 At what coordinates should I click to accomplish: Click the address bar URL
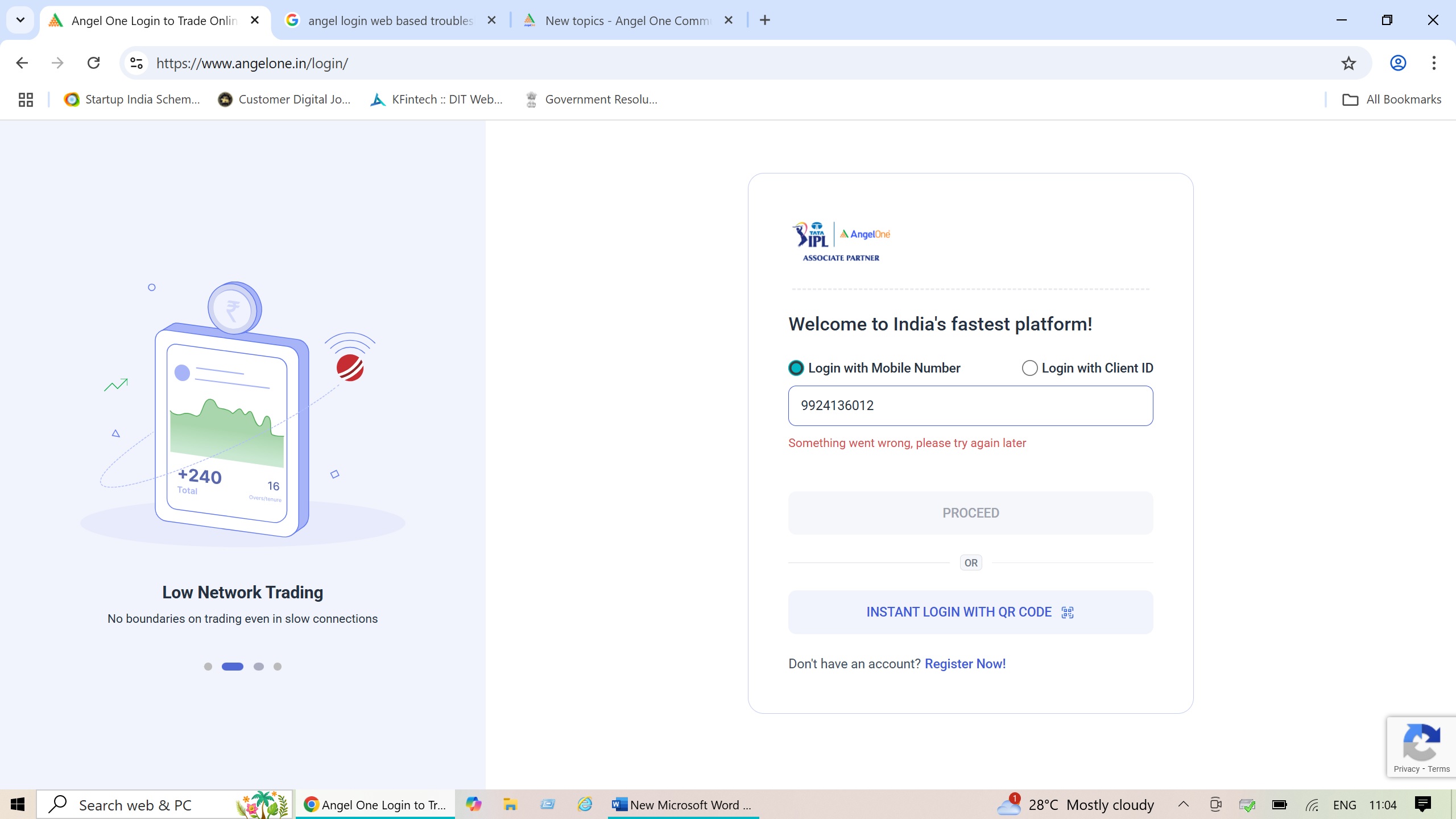tap(252, 63)
